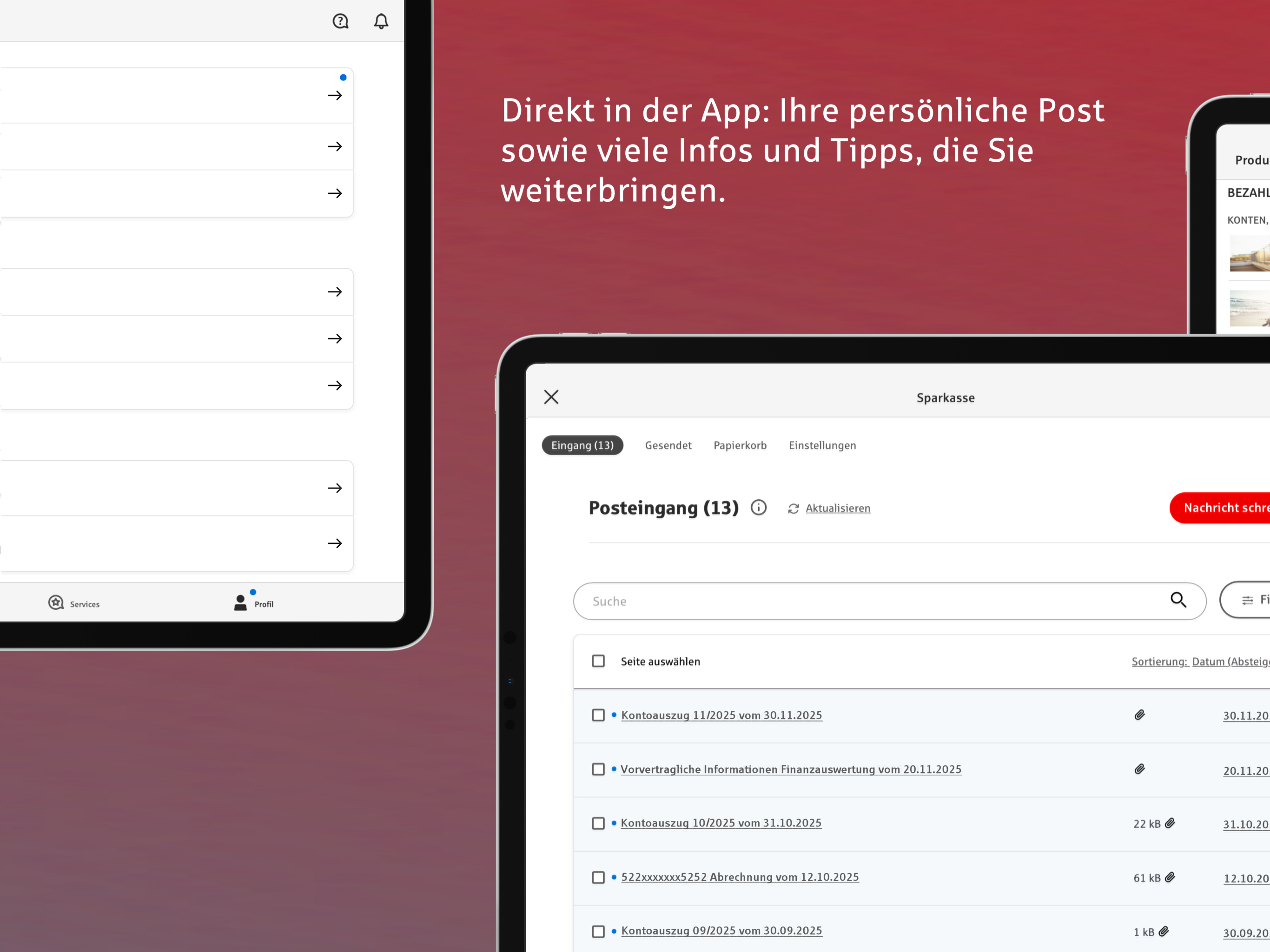Click the 30.09.20 date of Kontoauszug 09/2025
Screen dimensions: 1270x952
(1246, 933)
